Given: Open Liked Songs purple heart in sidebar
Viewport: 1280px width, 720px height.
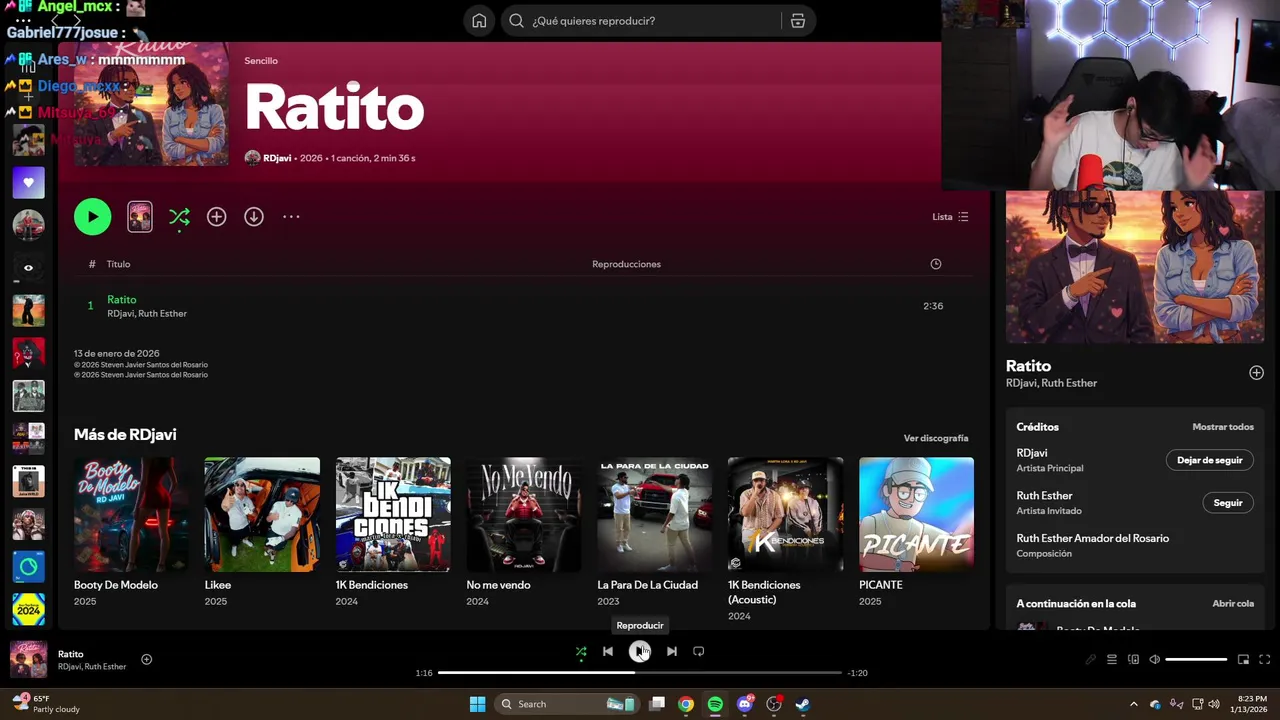Looking at the screenshot, I should coord(28,183).
